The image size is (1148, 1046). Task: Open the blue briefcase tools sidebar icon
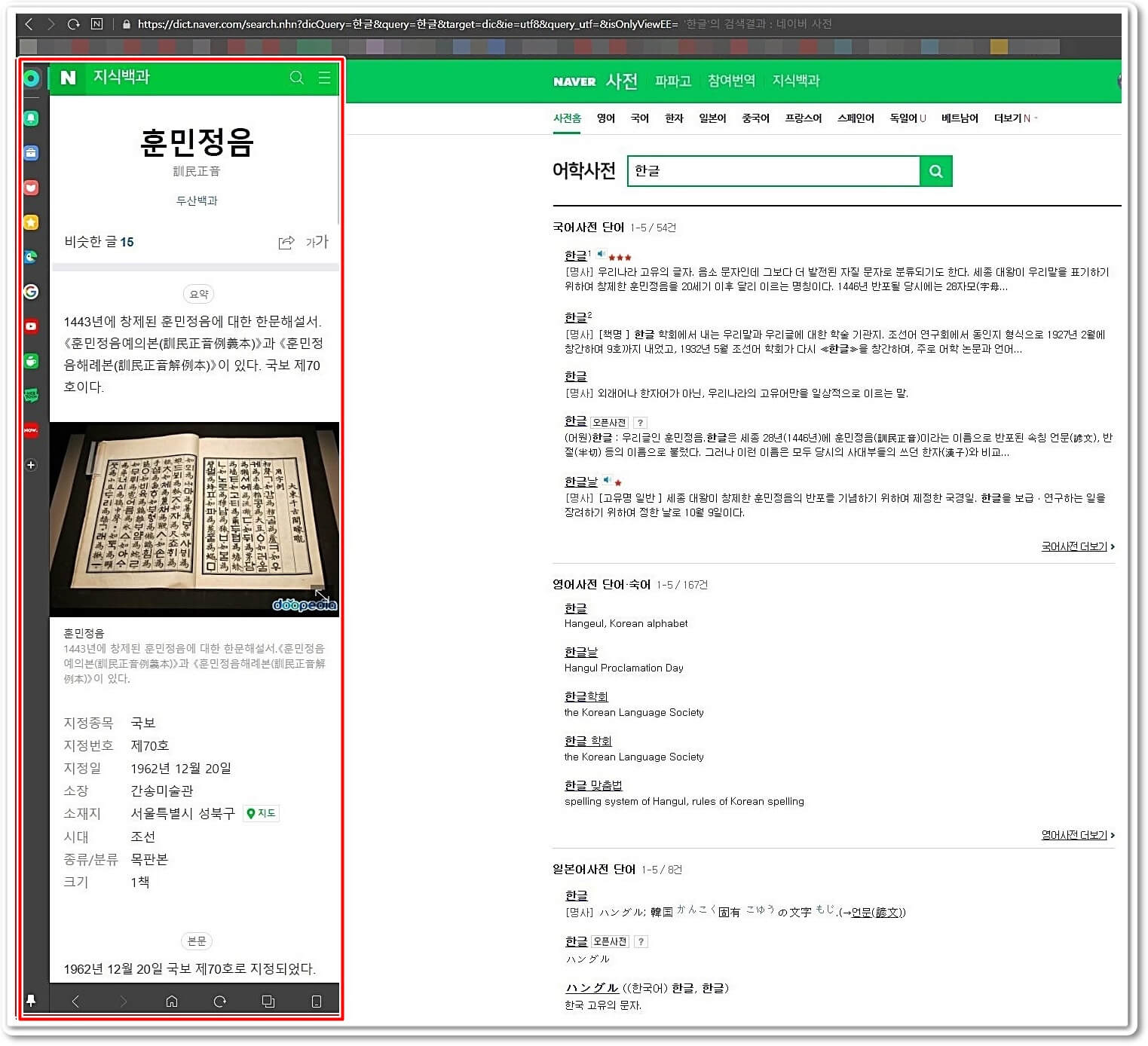pos(31,153)
